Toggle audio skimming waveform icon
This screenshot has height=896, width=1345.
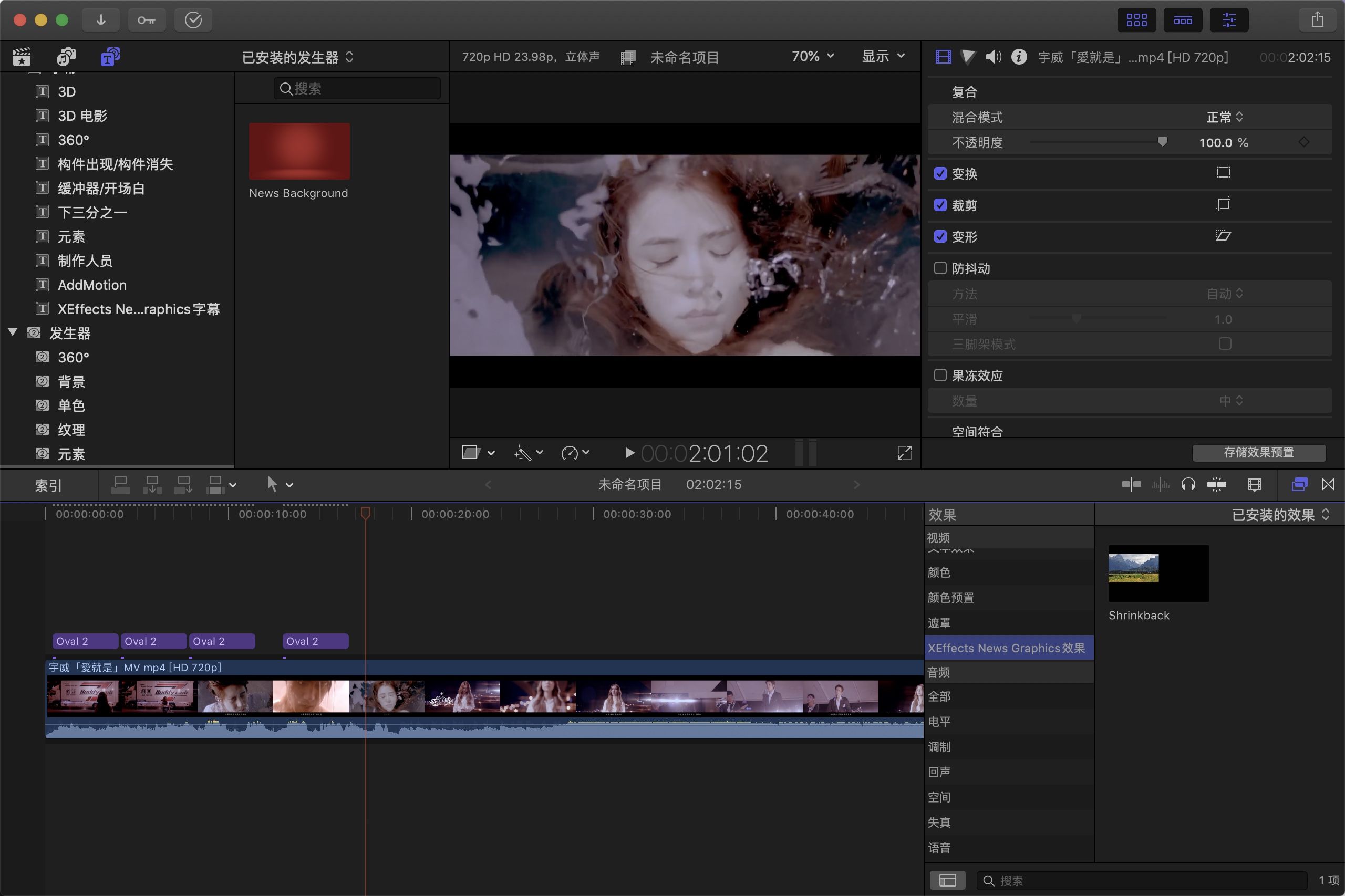1161,485
